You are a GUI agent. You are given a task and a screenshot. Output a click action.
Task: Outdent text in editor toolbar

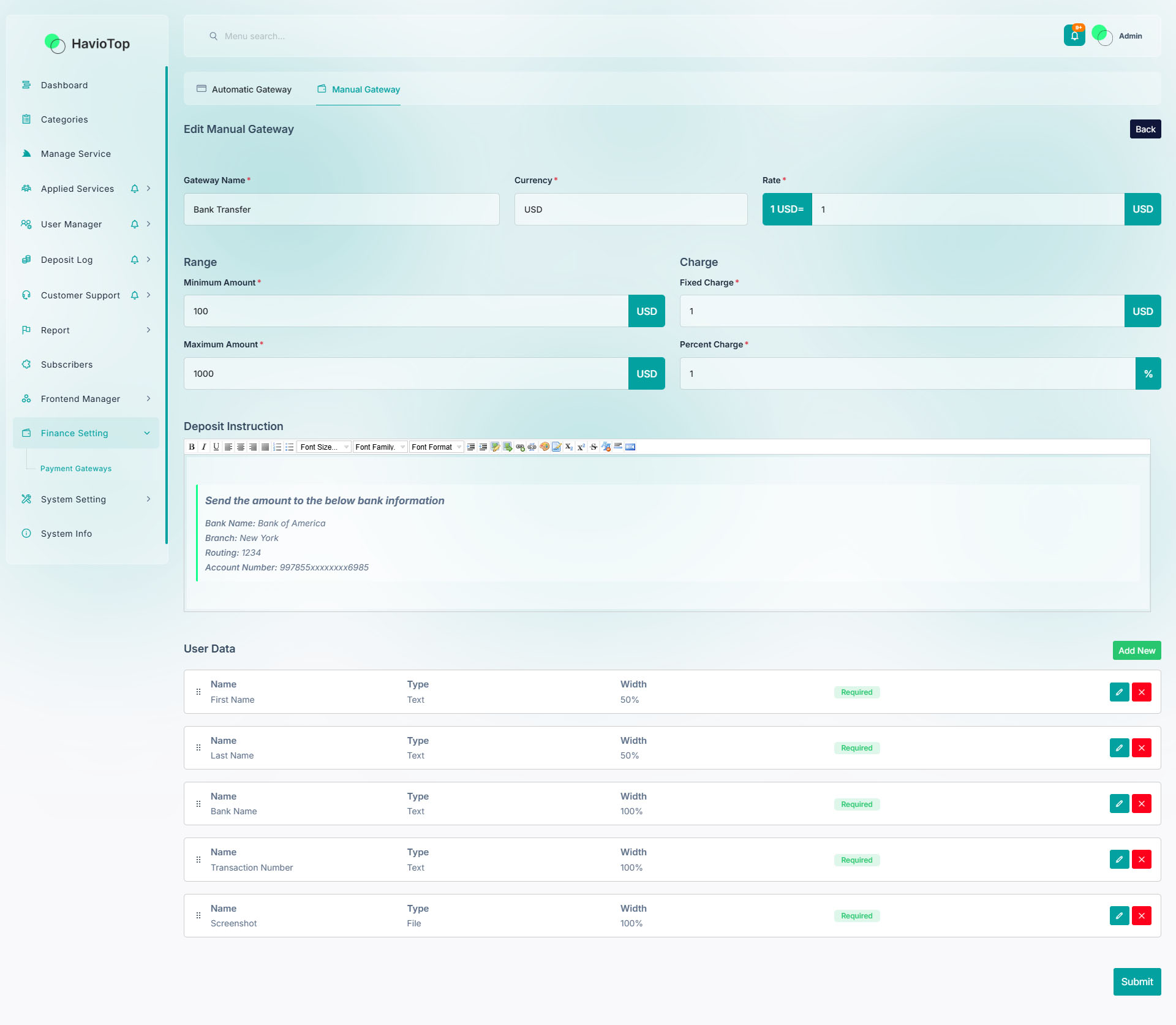point(483,447)
